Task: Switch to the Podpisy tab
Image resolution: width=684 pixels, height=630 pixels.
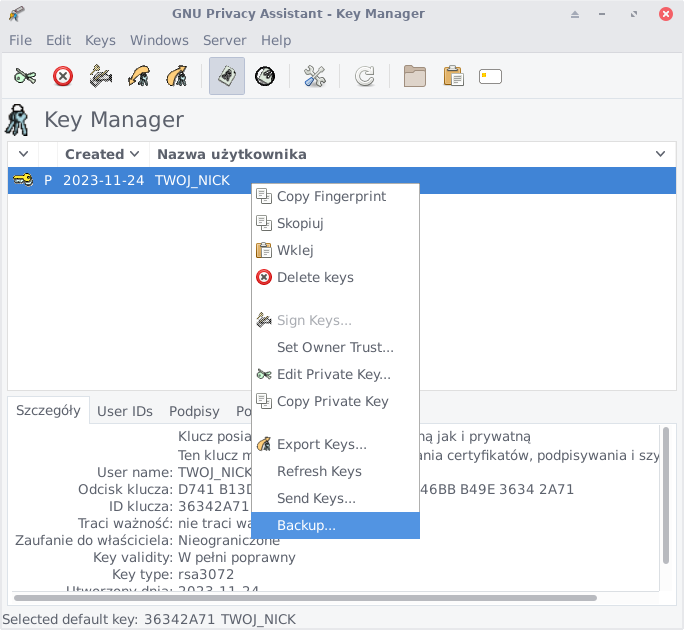Action: pos(194,411)
